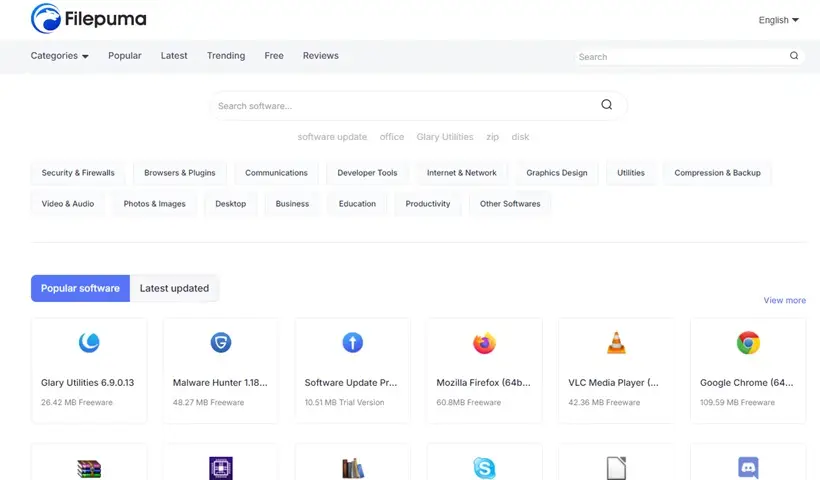The height and width of the screenshot is (480, 820).
Task: Click the office search suggestion
Action: 392,136
